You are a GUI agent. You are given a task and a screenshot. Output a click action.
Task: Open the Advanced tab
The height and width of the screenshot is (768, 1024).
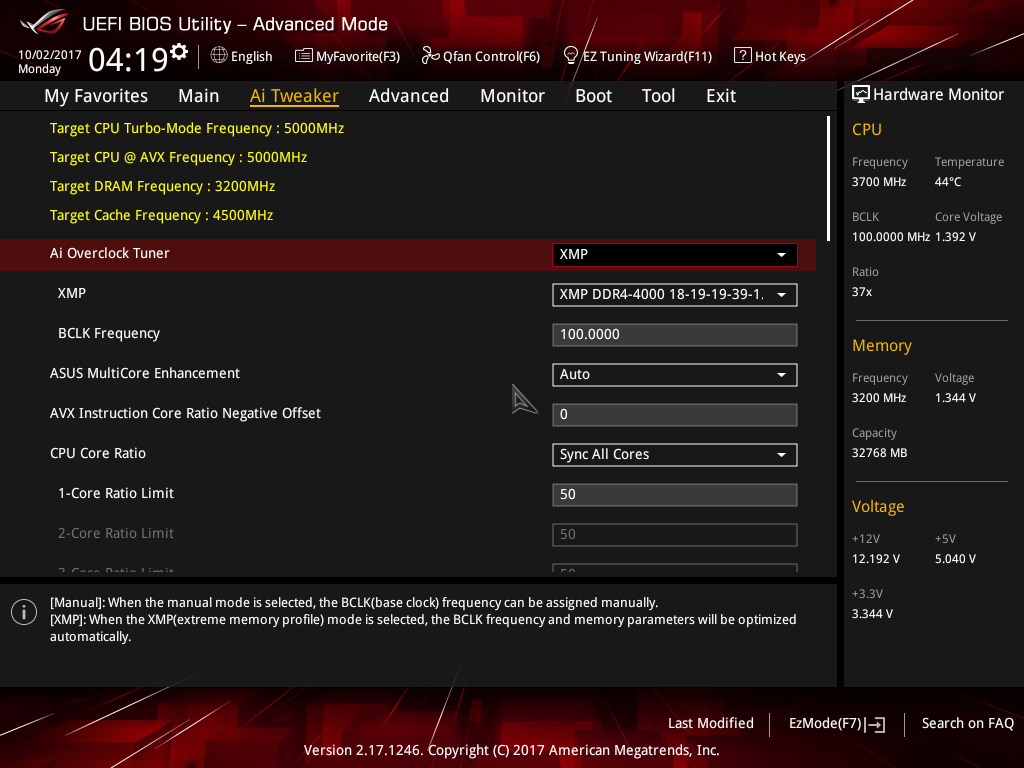pos(409,96)
